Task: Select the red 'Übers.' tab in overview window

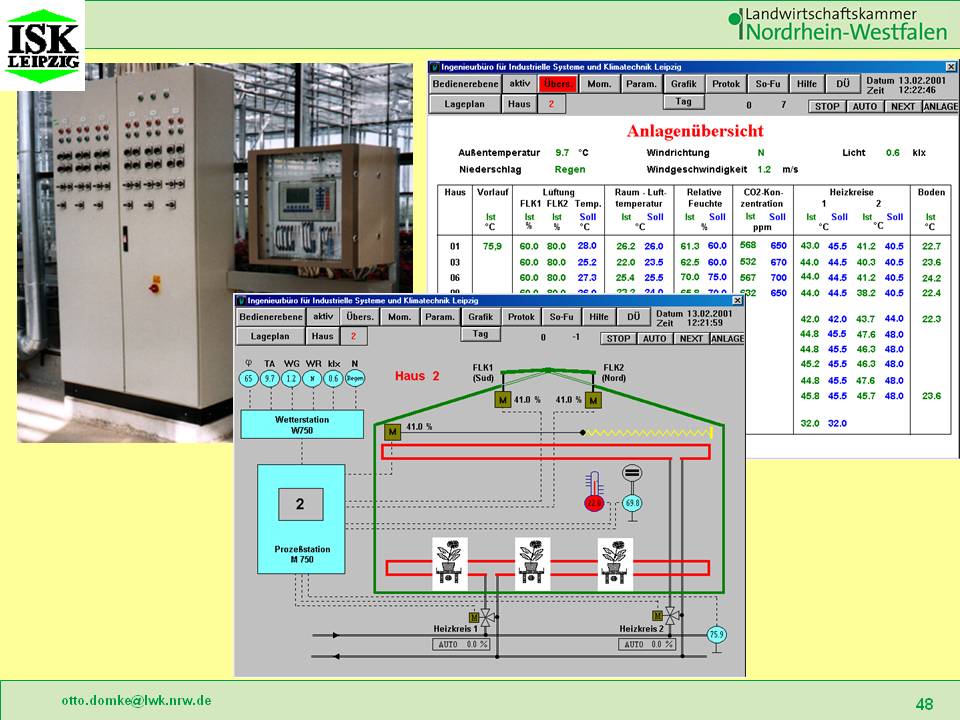Action: pyautogui.click(x=557, y=84)
